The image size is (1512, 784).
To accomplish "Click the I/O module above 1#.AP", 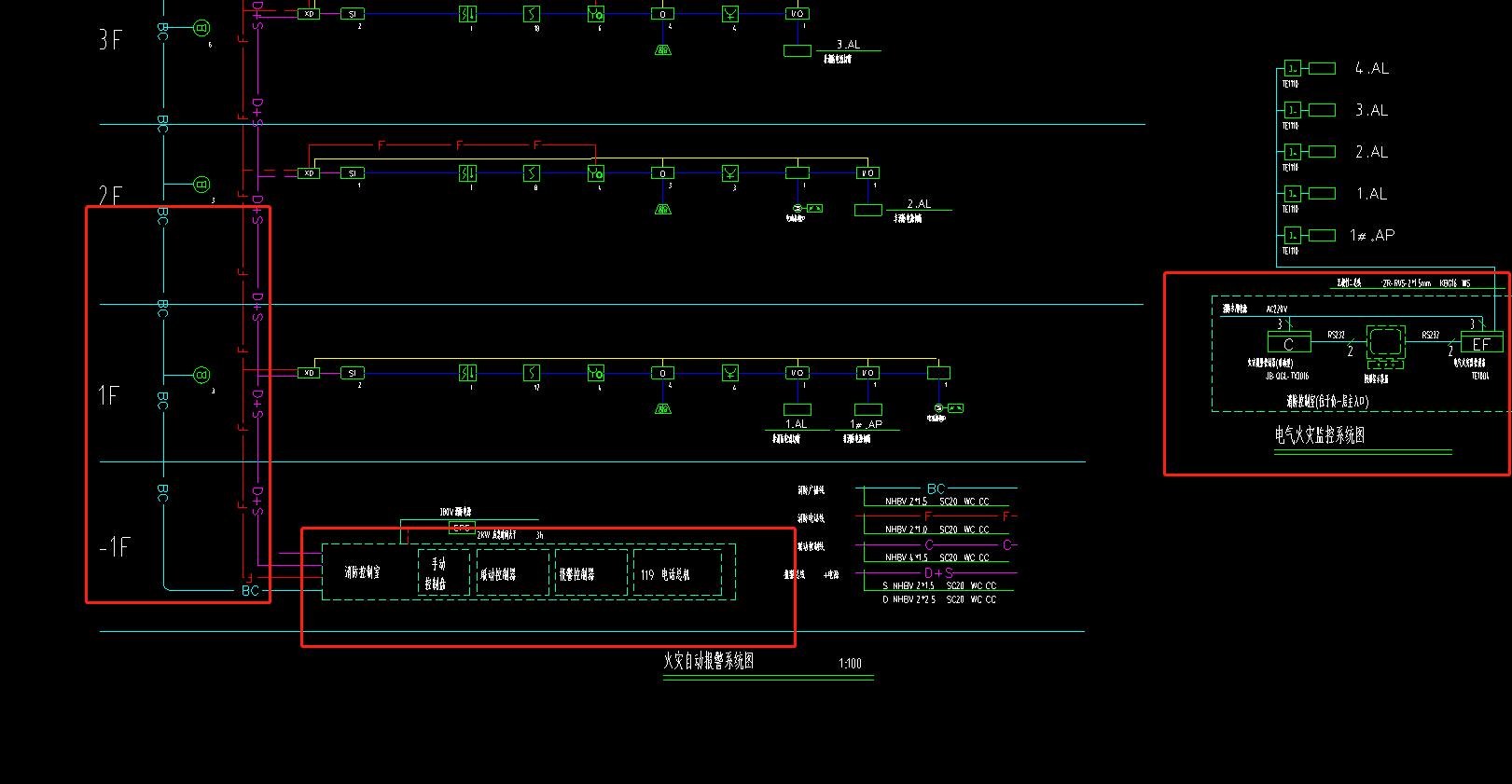I will (867, 373).
